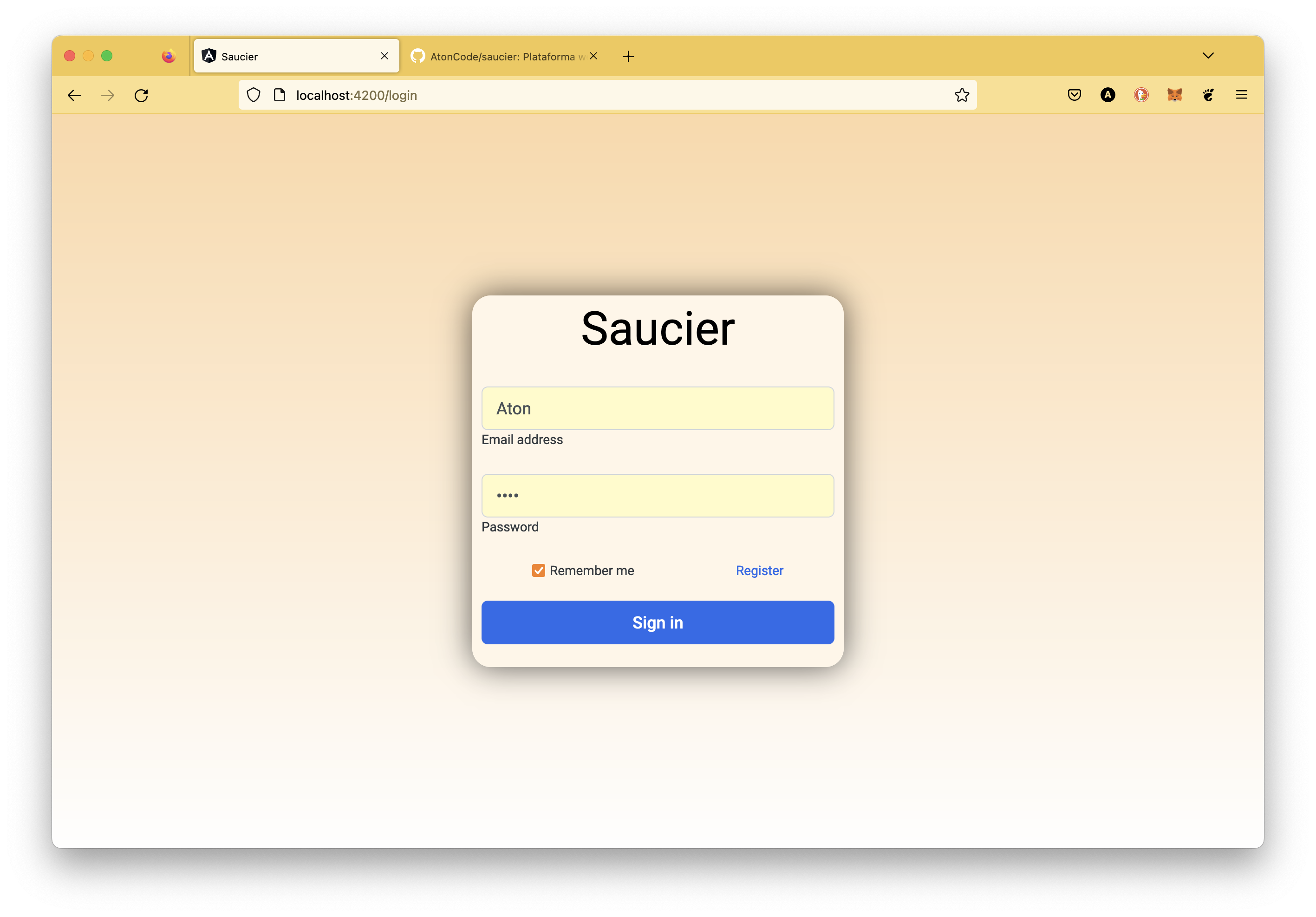Click the DuckDuckGo extension icon
This screenshot has height=917, width=1316.
pyautogui.click(x=1141, y=95)
